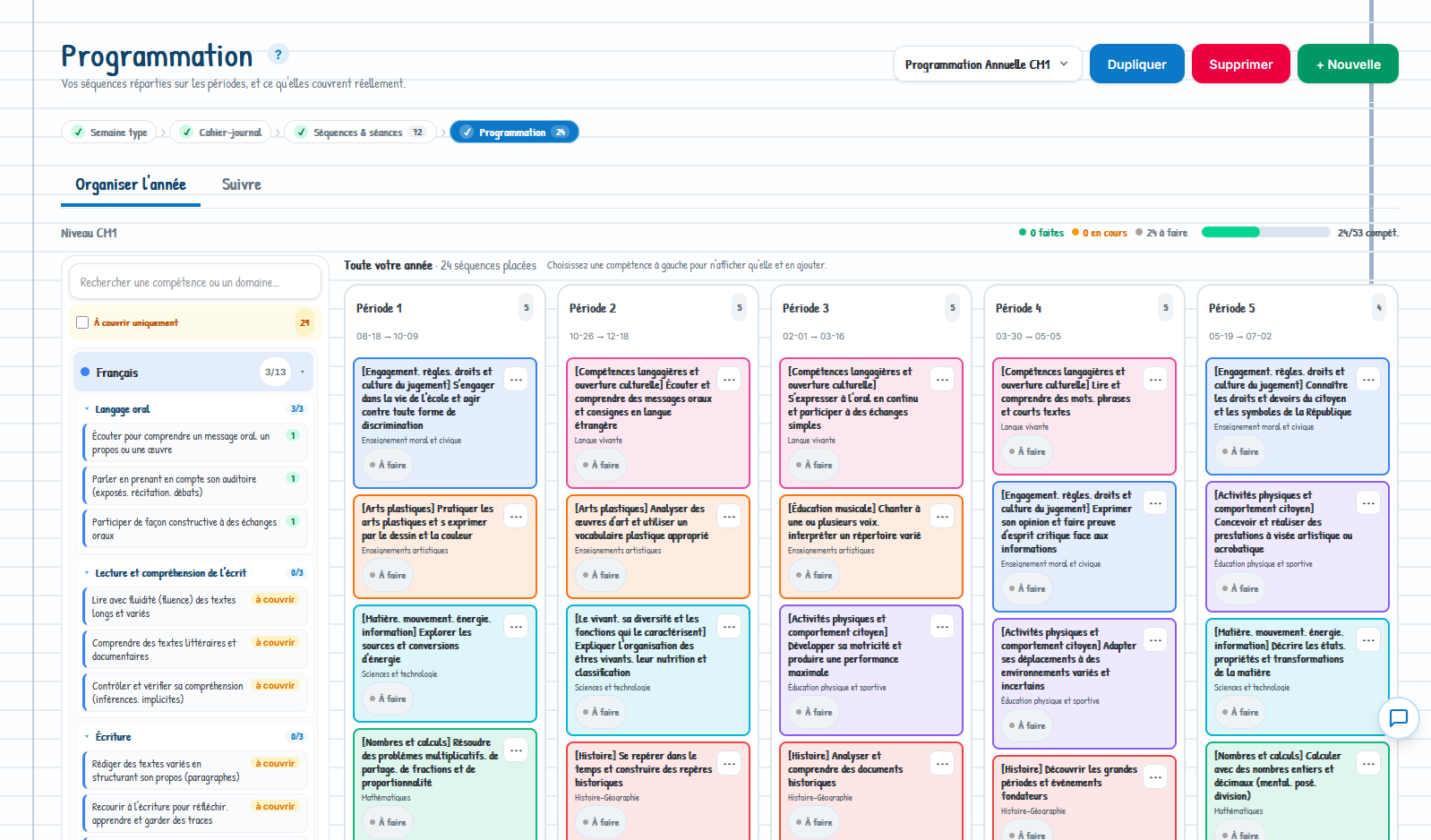The height and width of the screenshot is (840, 1431).
Task: Open options menu of Exprimer son opinion card
Action: (1156, 503)
